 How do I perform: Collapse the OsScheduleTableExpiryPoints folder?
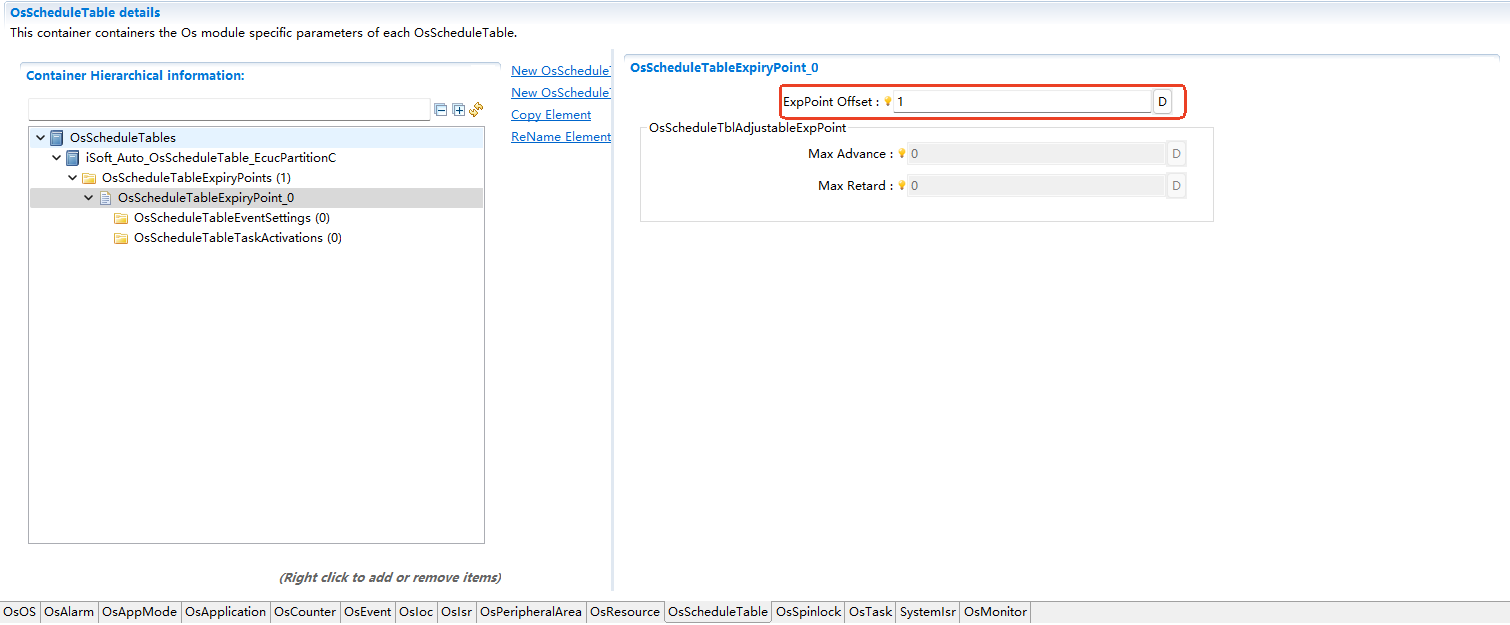73,178
